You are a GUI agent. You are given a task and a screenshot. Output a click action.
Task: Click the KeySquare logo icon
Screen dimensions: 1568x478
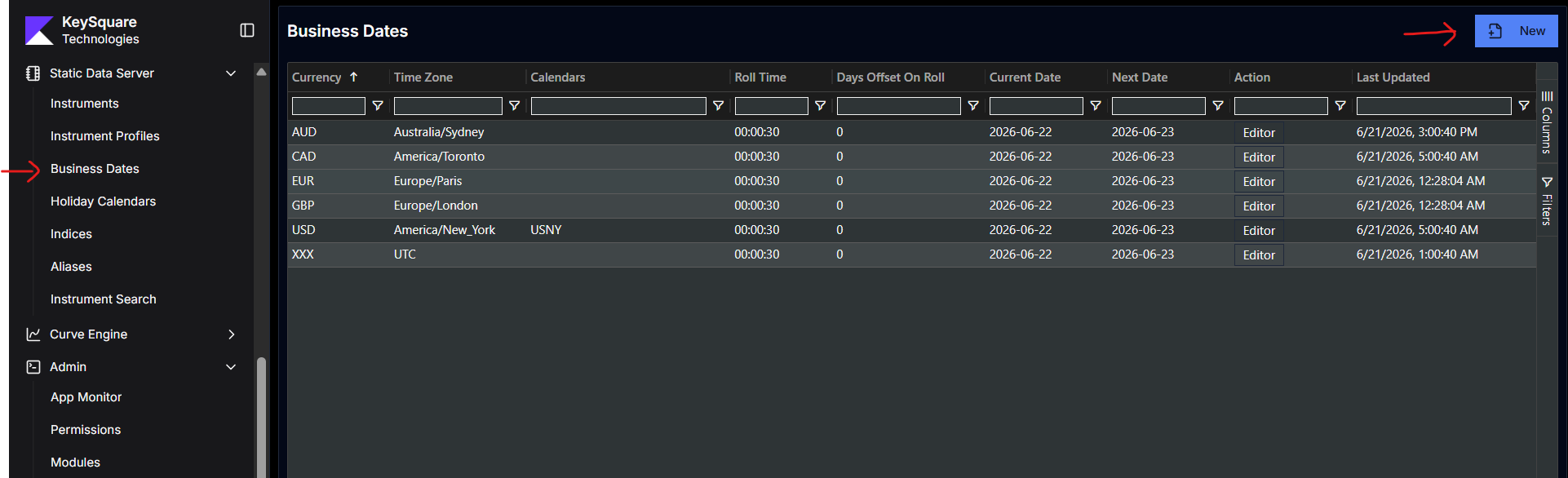pos(39,30)
